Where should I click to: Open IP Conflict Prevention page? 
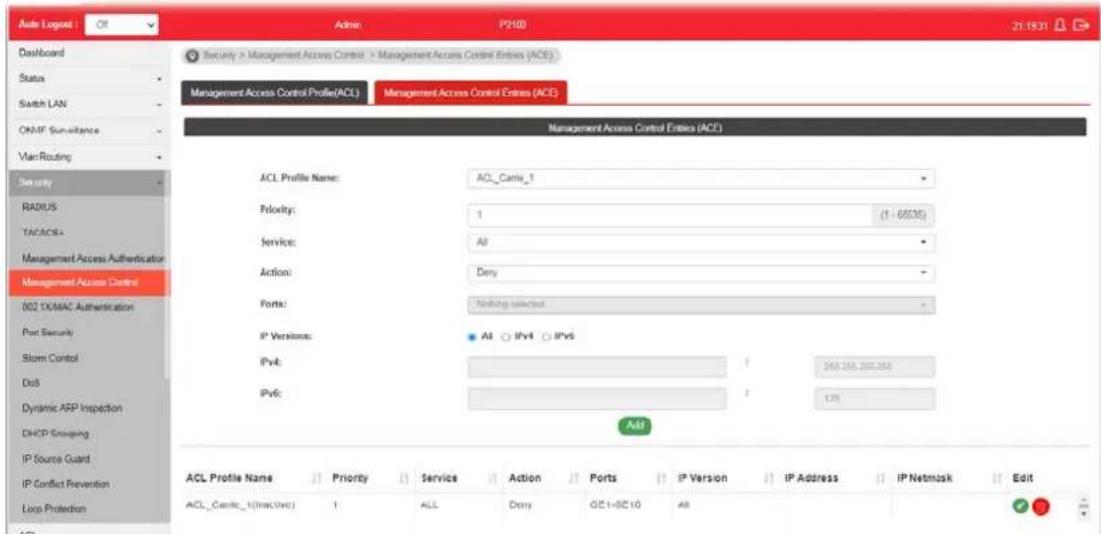click(65, 484)
